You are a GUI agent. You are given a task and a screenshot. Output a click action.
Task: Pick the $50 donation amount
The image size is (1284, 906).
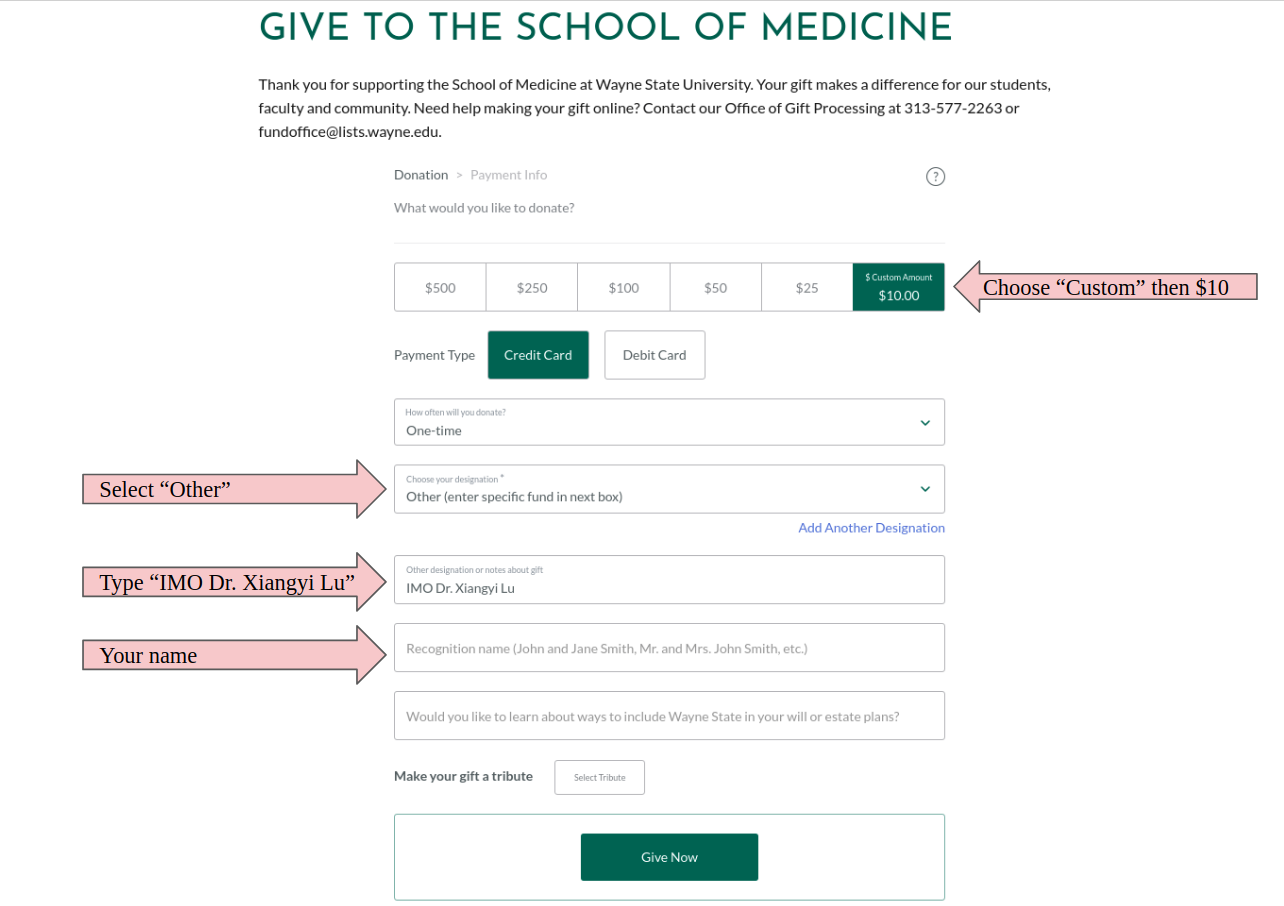(715, 288)
